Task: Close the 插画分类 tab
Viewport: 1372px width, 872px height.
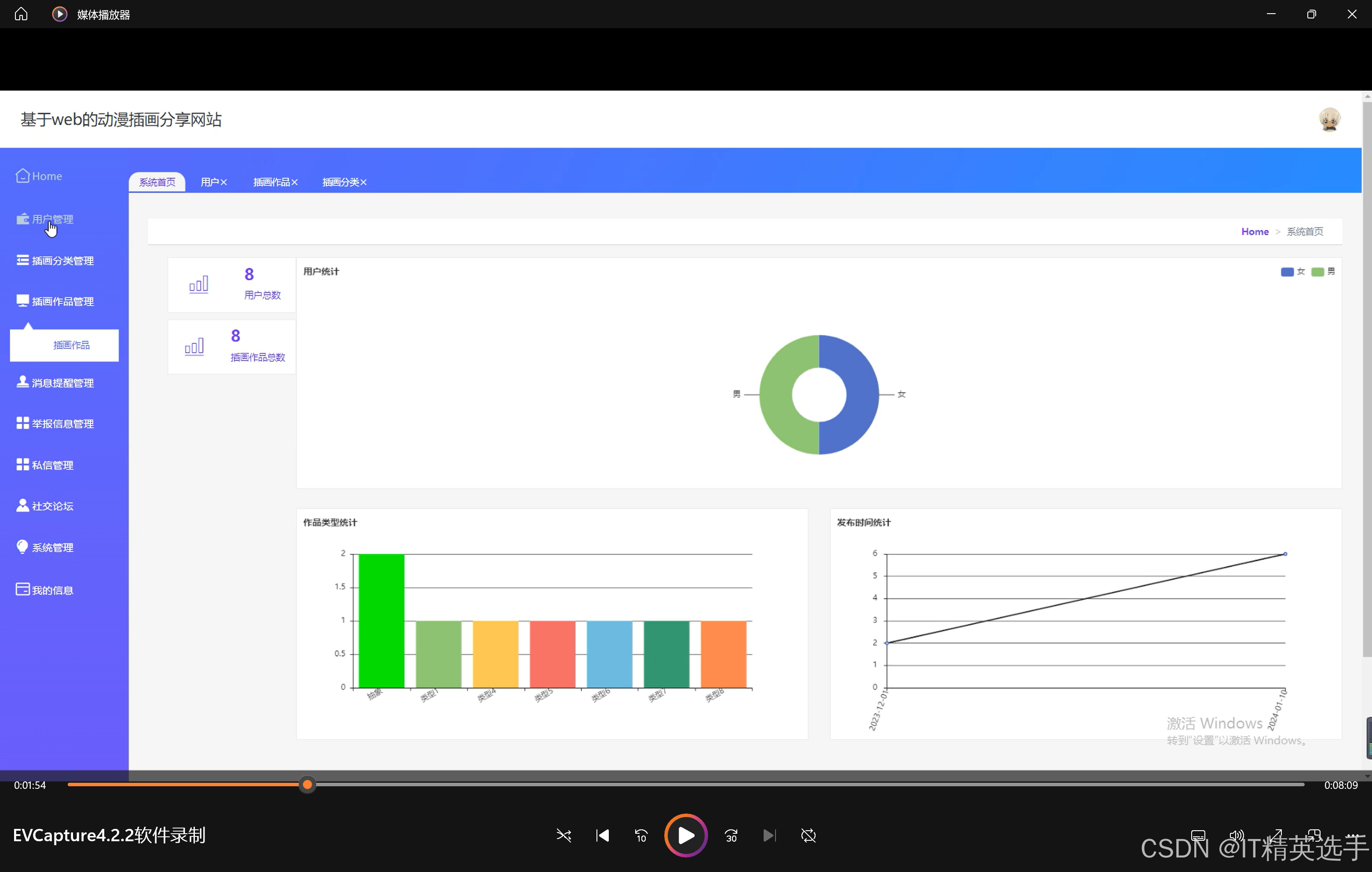Action: pos(363,182)
